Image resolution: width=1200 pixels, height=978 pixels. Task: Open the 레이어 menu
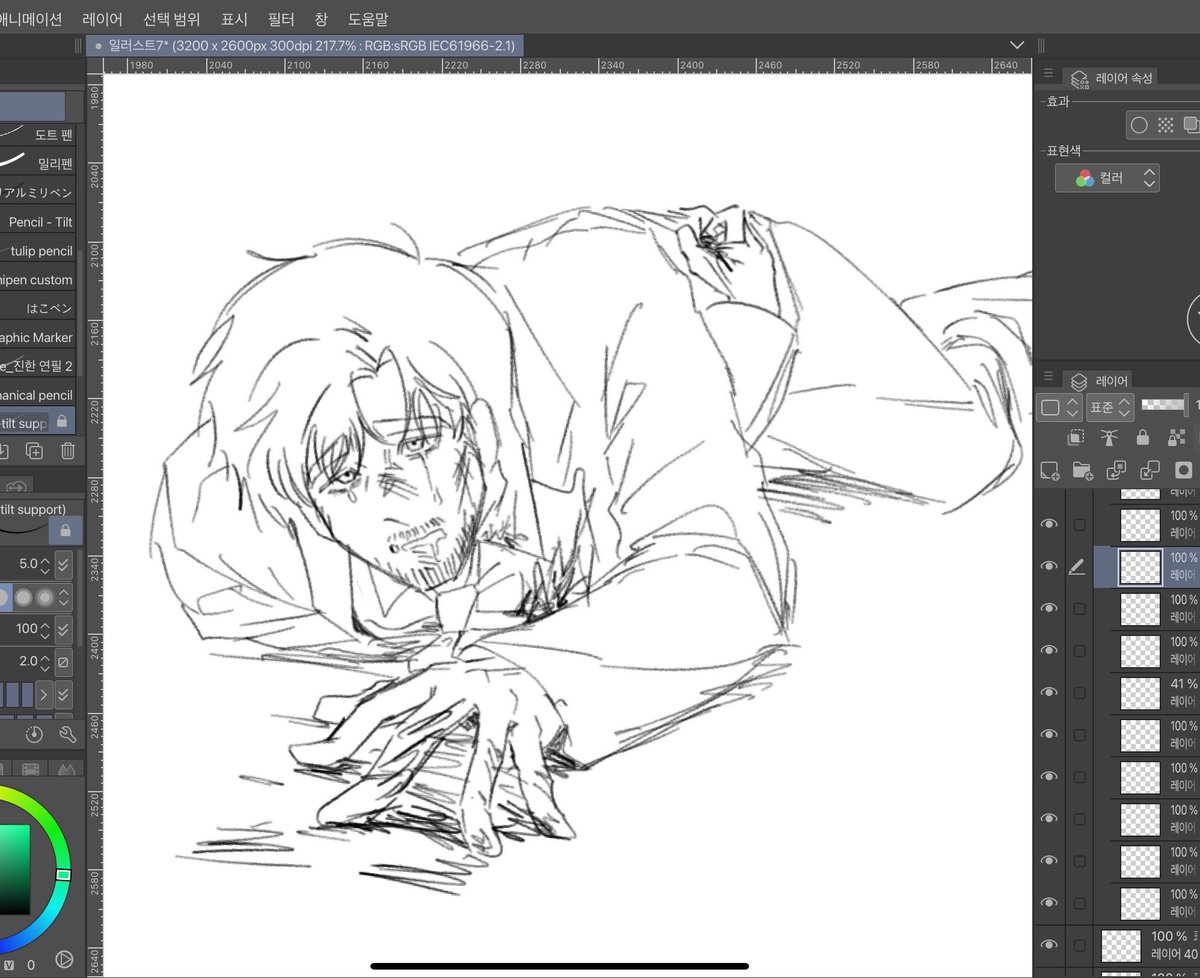coord(102,19)
